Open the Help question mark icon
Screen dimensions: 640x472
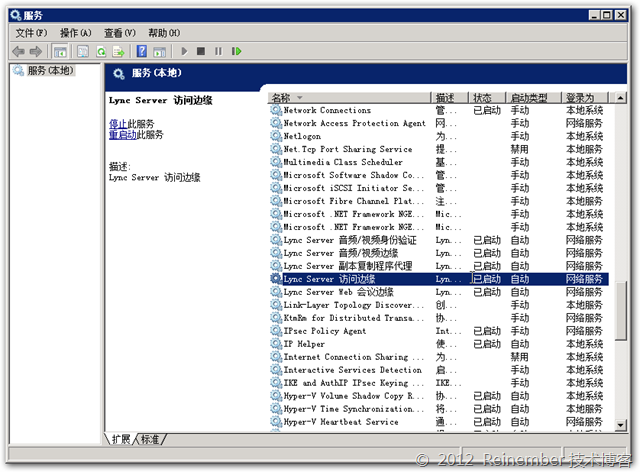(142, 51)
